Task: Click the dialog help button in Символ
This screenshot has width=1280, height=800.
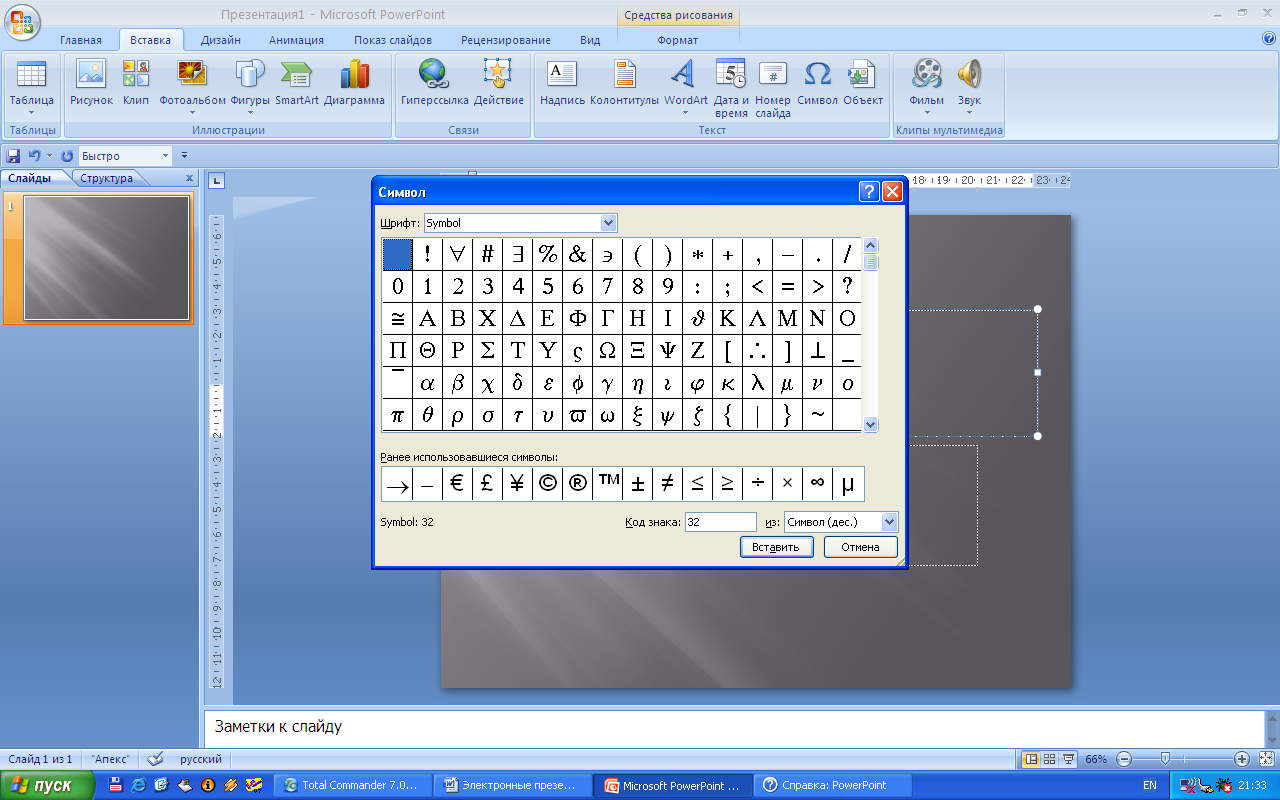Action: (869, 192)
